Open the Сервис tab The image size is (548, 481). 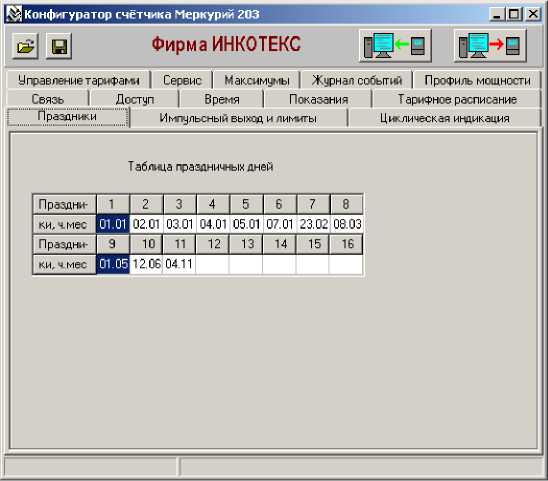pyautogui.click(x=182, y=80)
